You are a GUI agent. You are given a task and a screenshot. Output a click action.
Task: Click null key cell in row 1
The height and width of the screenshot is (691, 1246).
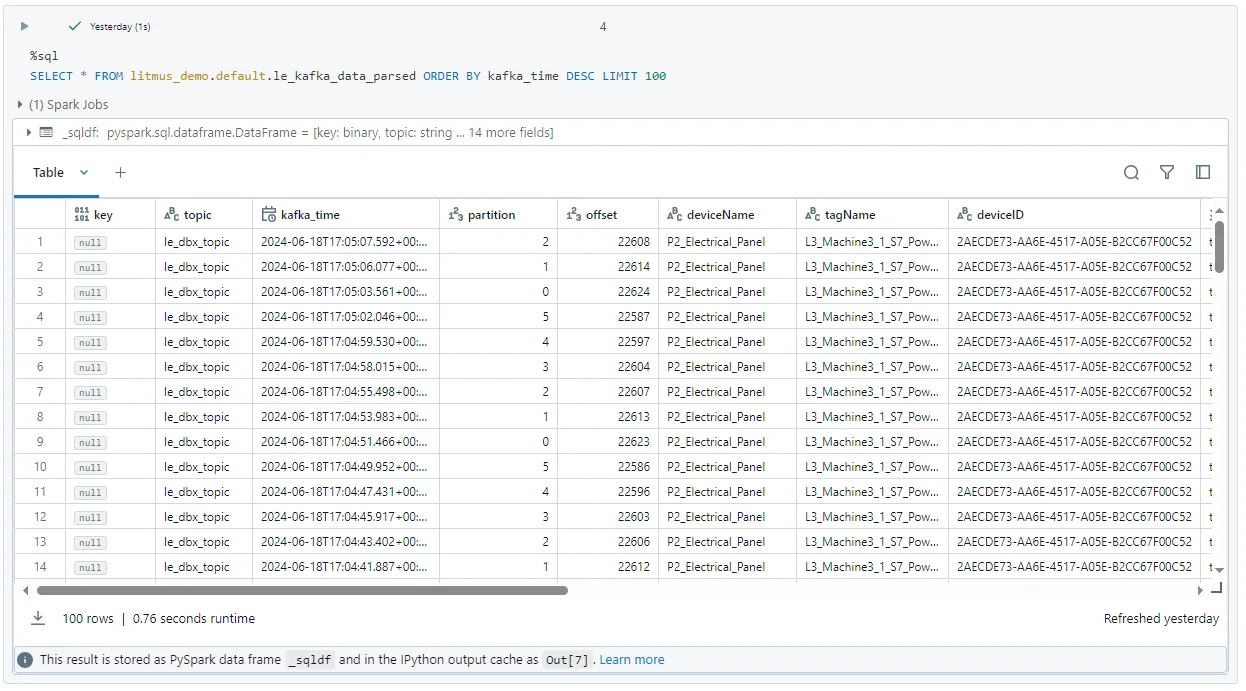pos(110,242)
